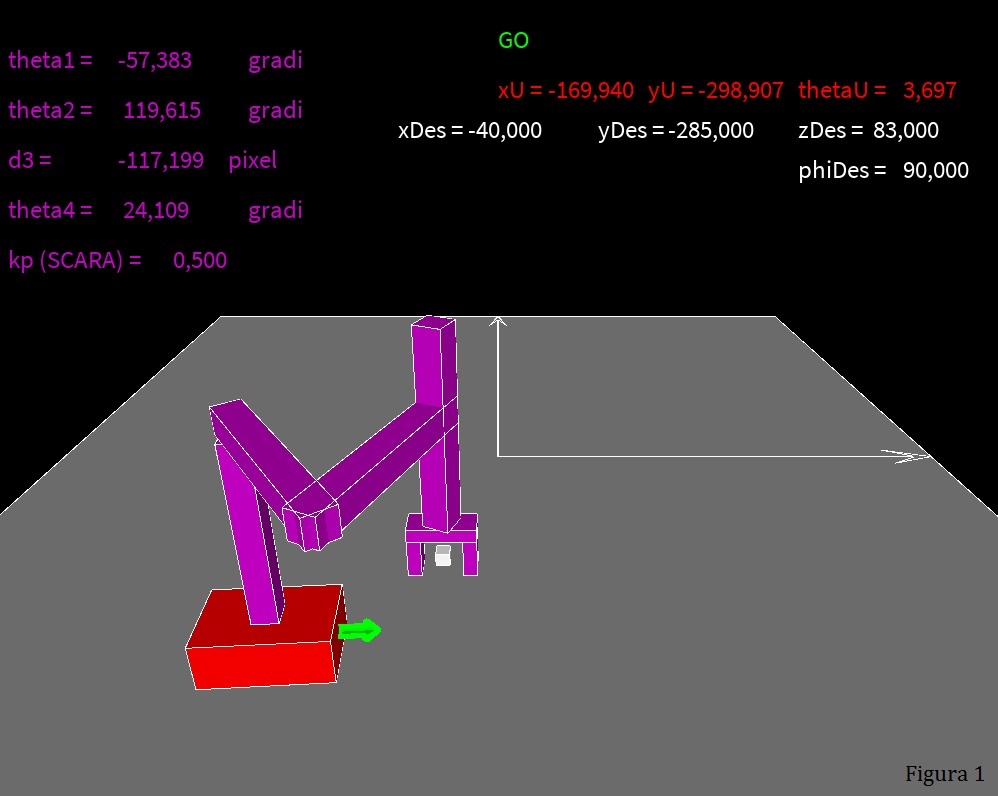Select the yDes target value -285,000
The height and width of the screenshot is (796, 998).
coord(710,131)
